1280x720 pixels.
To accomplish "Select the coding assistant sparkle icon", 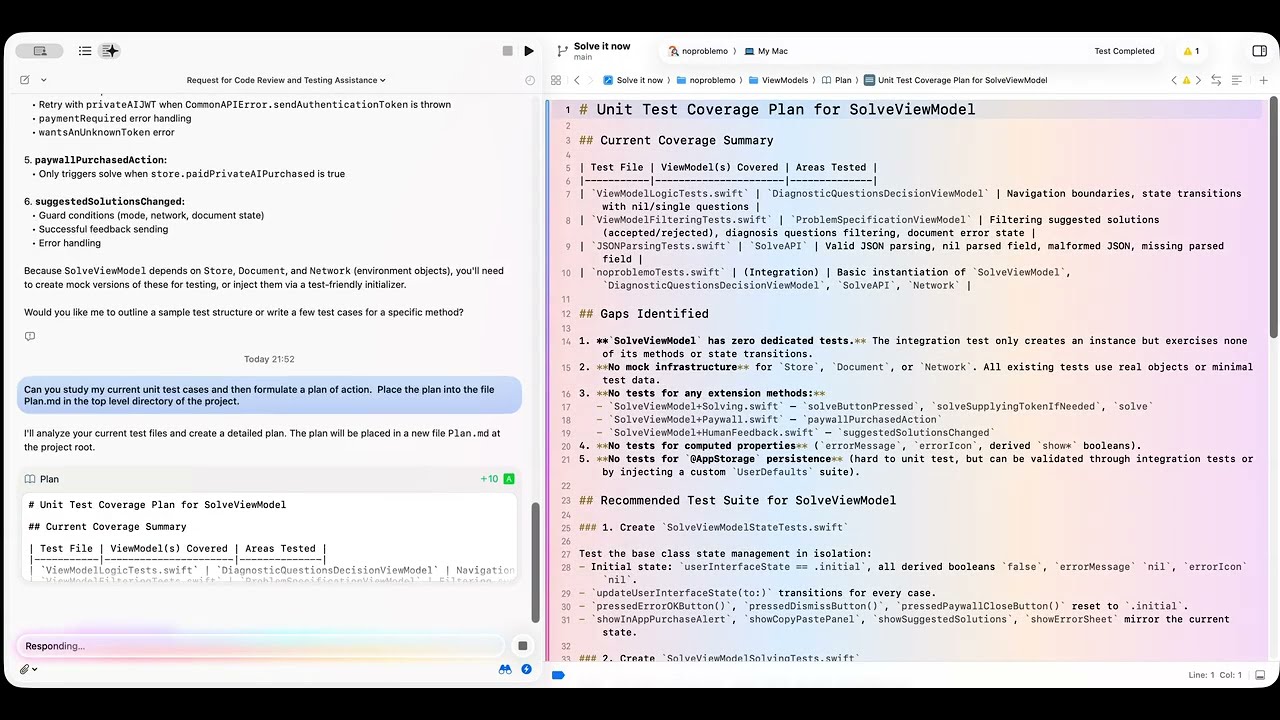I will click(110, 51).
